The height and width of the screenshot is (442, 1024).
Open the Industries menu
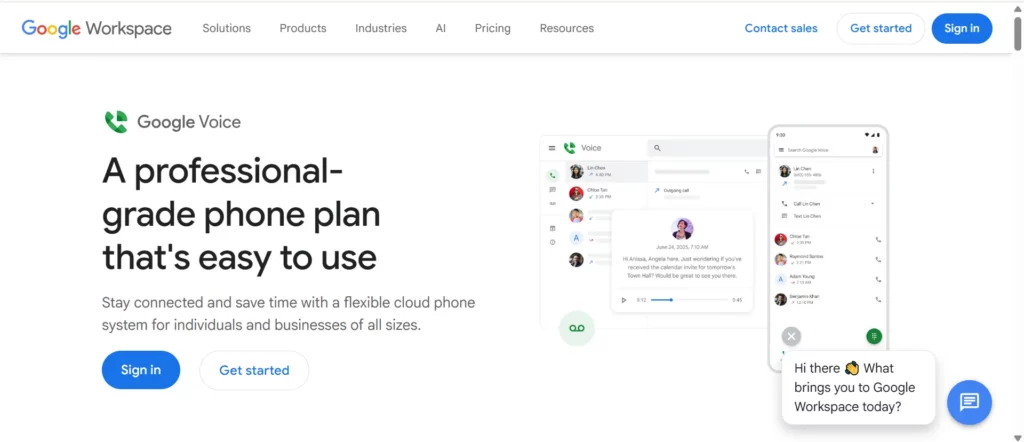(381, 28)
